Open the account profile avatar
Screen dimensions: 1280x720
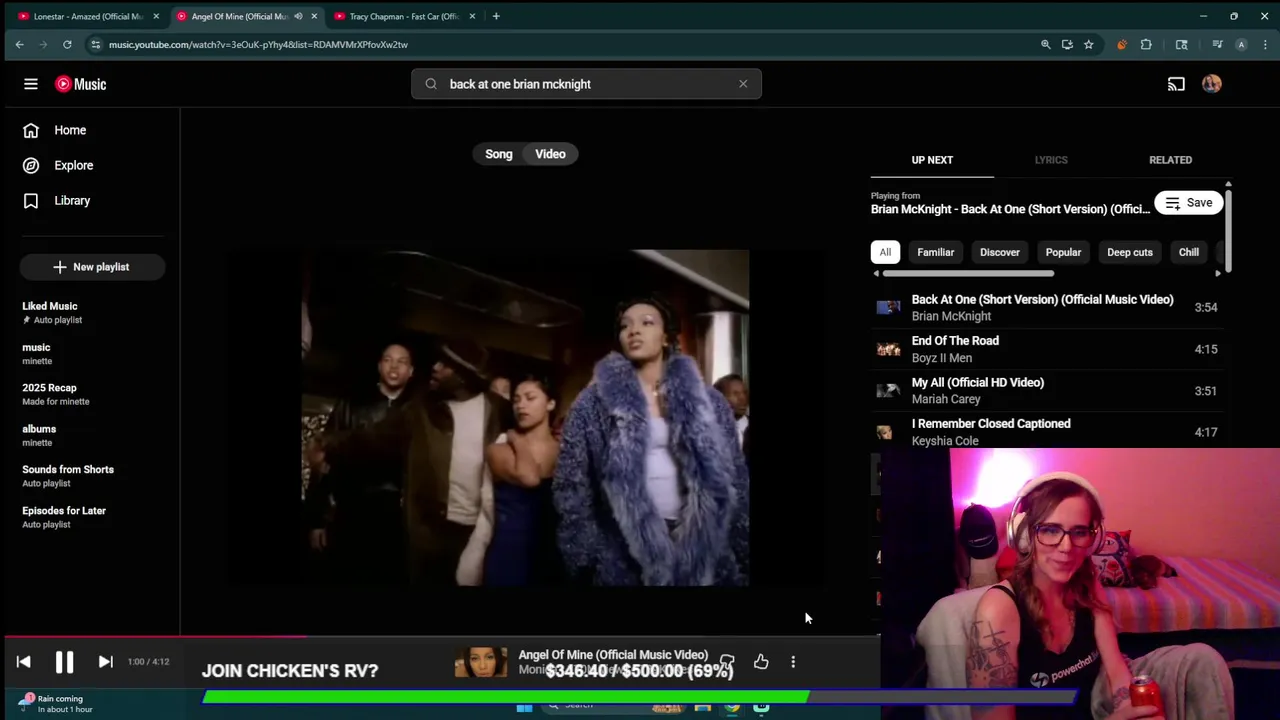pyautogui.click(x=1212, y=84)
